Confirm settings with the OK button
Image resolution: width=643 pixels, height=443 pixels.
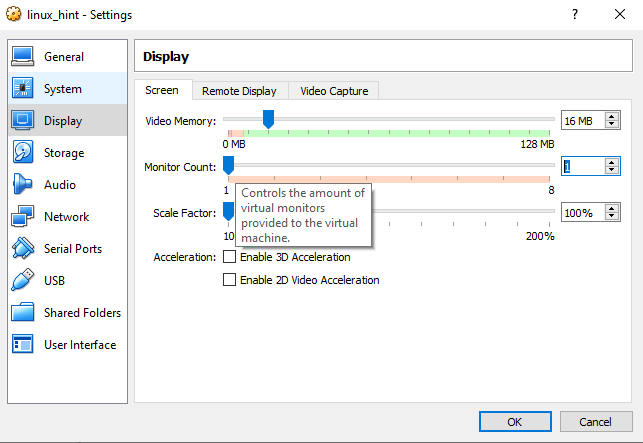515,422
